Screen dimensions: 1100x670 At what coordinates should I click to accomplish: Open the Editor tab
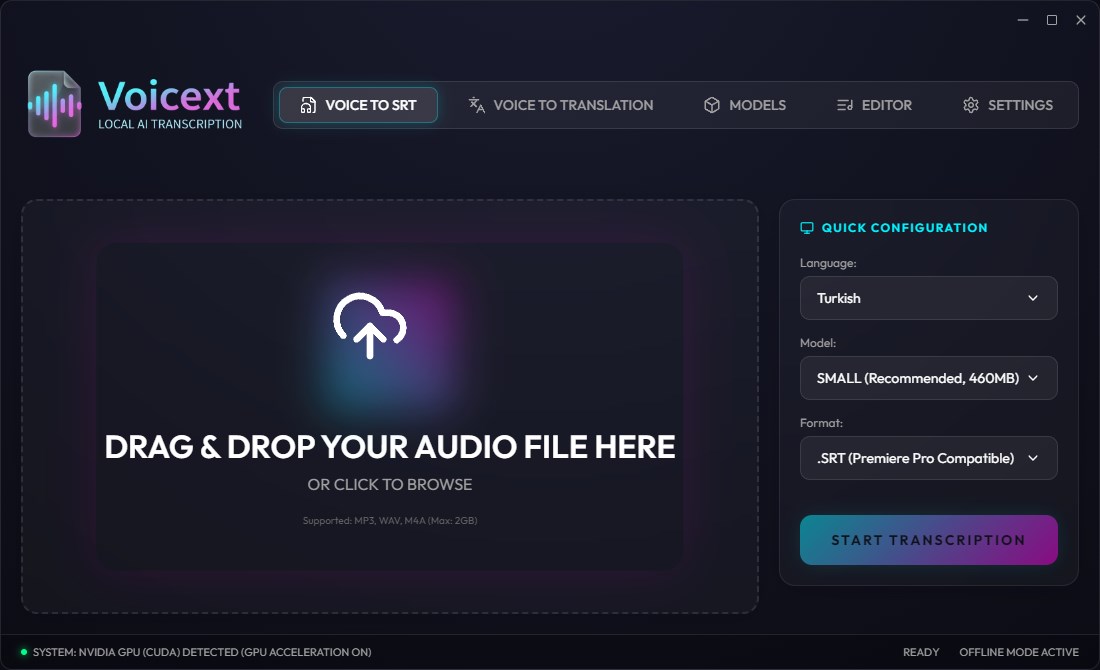click(x=874, y=105)
